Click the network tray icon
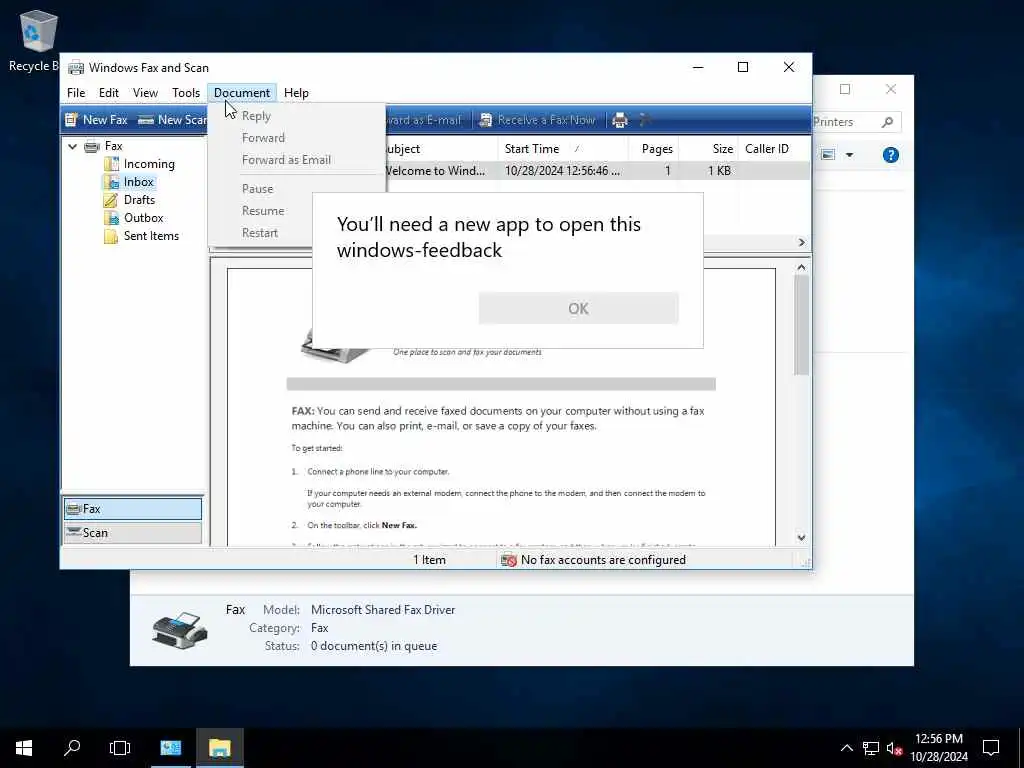 click(871, 748)
